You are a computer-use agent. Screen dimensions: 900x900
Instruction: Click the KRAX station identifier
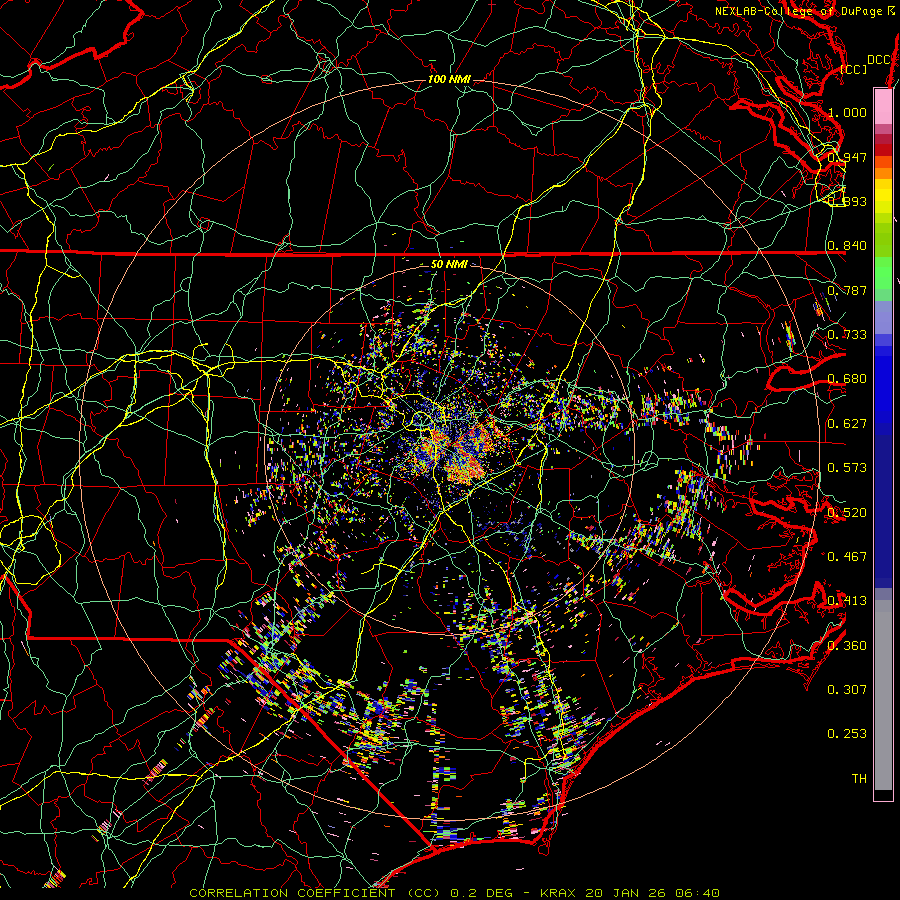click(557, 893)
